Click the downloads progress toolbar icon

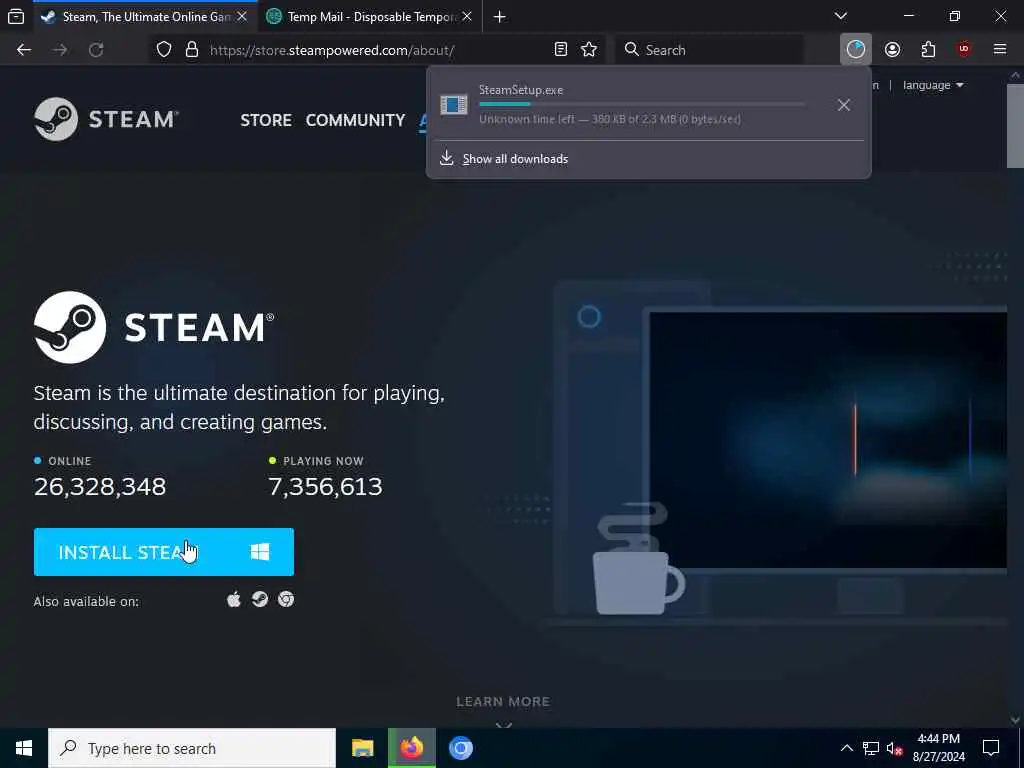[856, 50]
